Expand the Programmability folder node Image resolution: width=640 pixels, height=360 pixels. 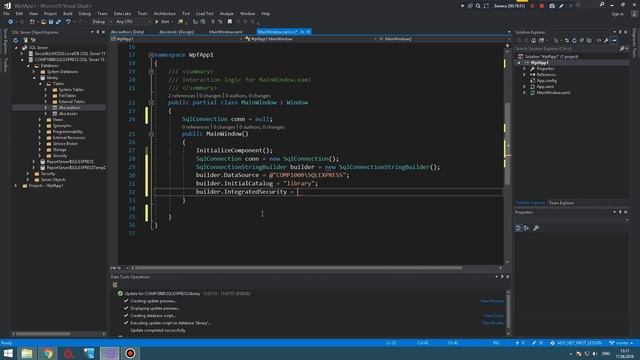click(x=40, y=131)
